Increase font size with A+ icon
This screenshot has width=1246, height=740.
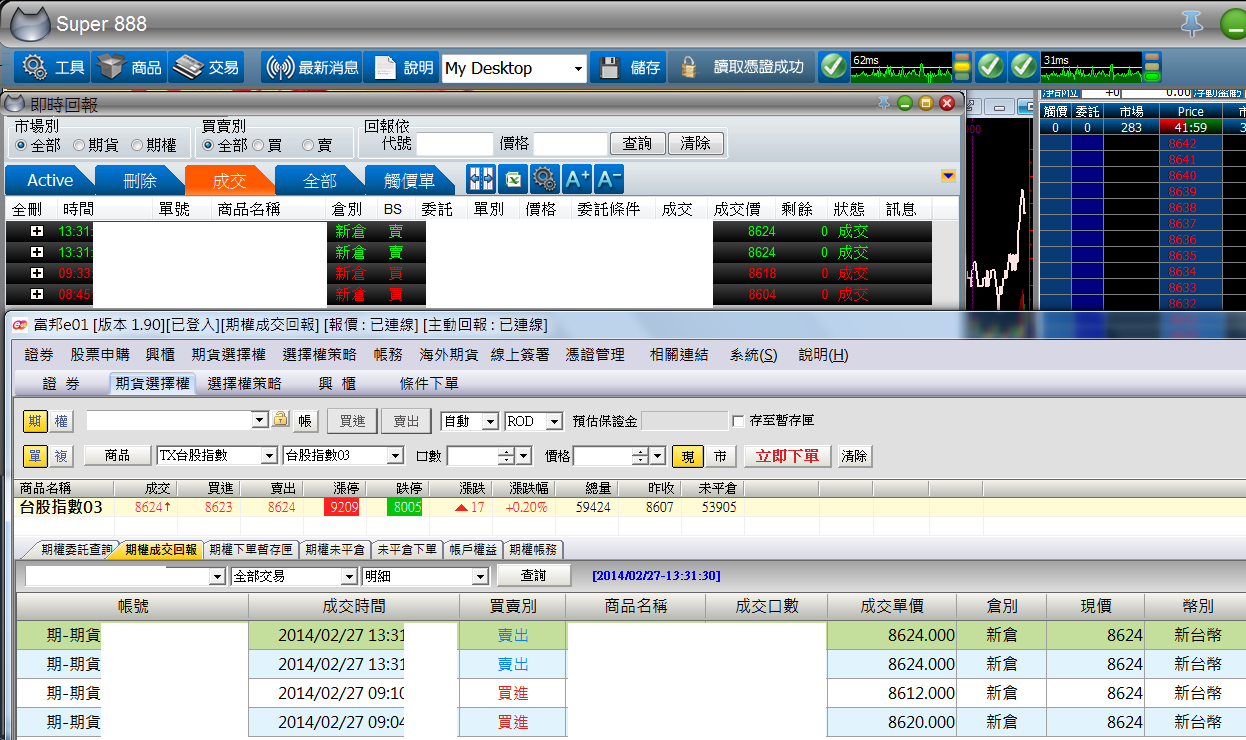click(x=577, y=179)
